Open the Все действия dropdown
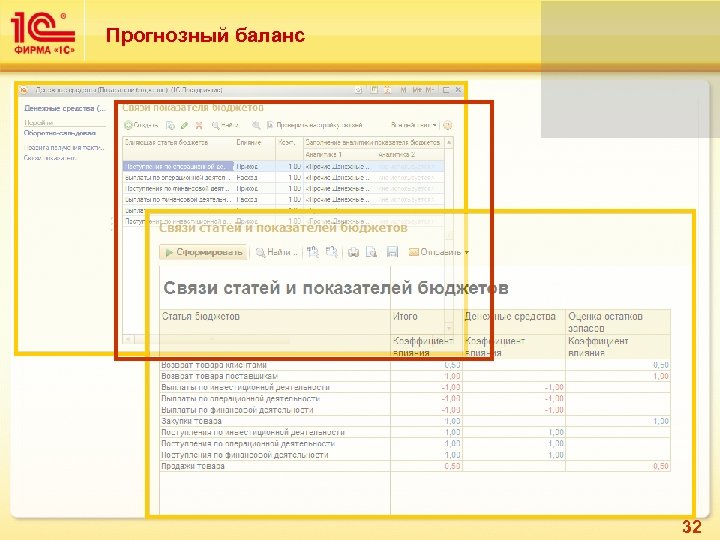 point(413,125)
